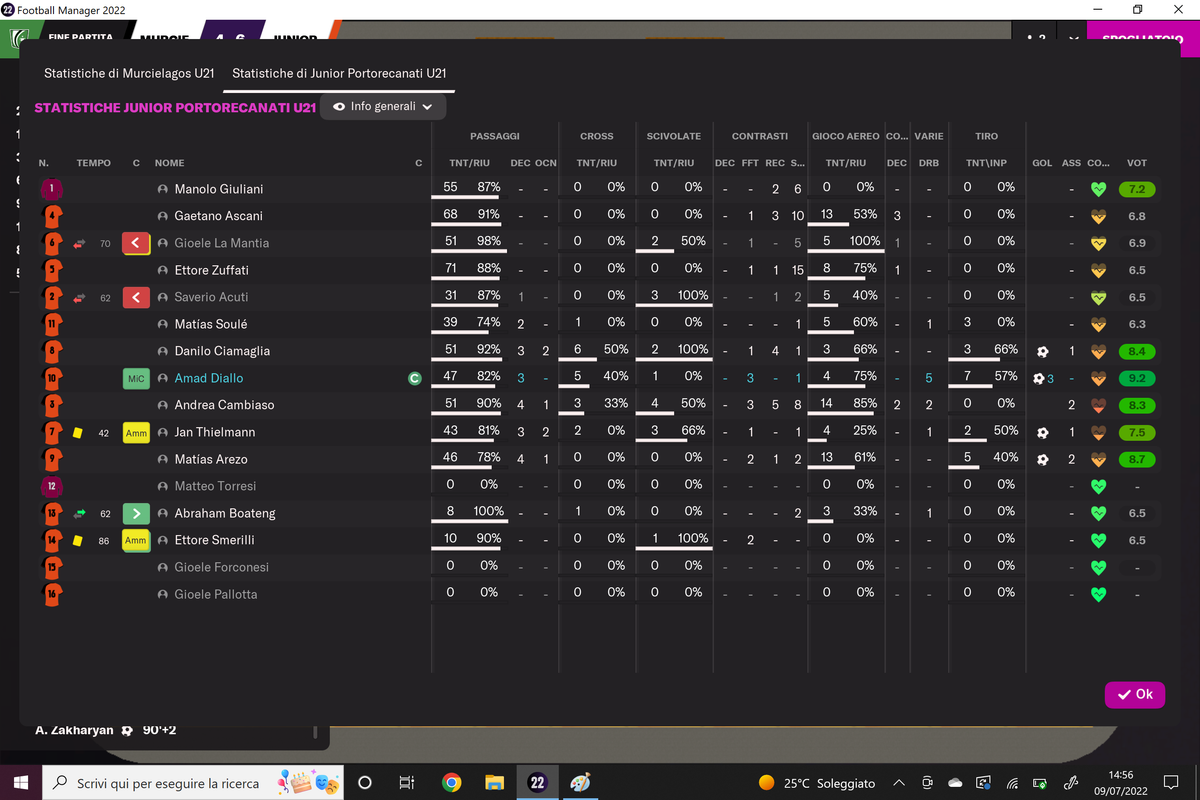This screenshot has height=800, width=1200.
Task: Click the goal ball icon for Amad Diallo
Action: tap(1040, 378)
